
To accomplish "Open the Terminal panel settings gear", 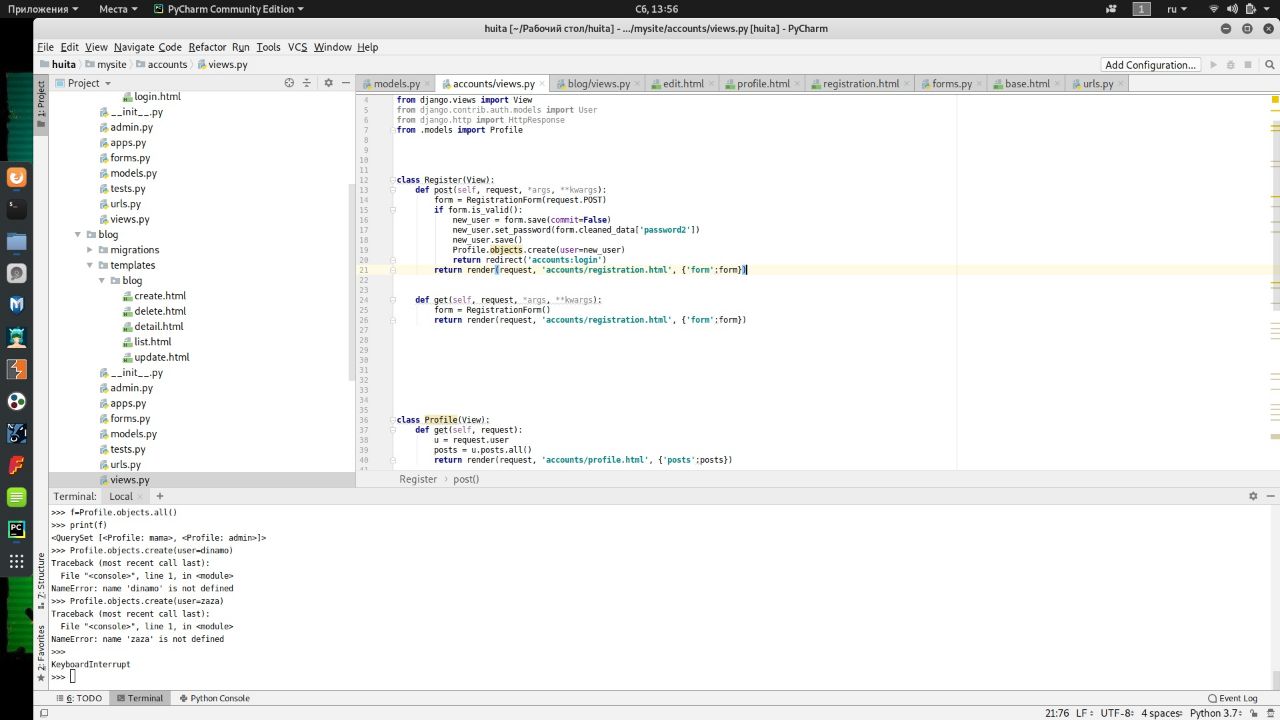I will click(1253, 496).
